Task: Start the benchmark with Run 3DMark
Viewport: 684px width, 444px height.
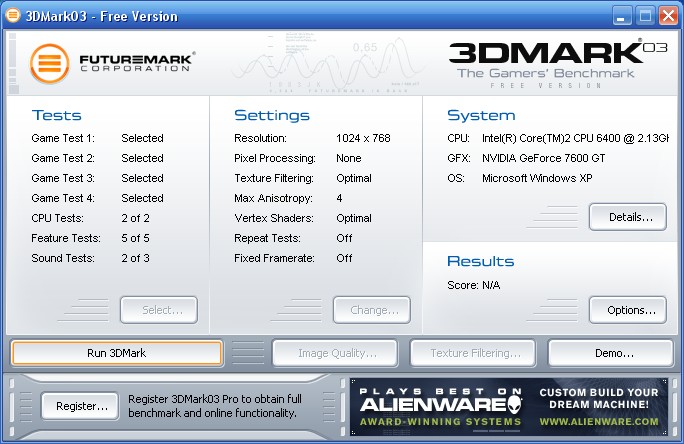Action: [x=117, y=353]
